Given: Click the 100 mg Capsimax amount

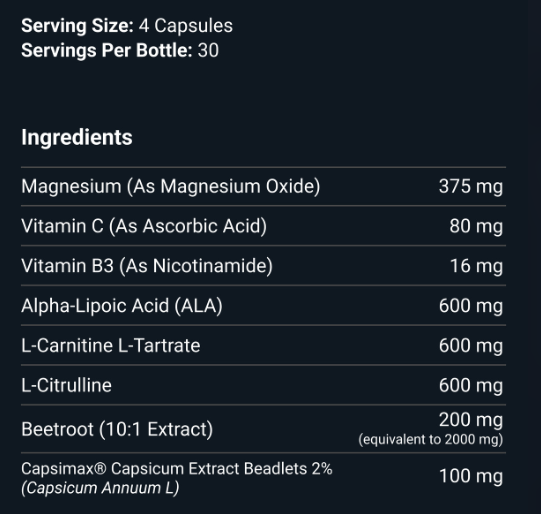Looking at the screenshot, I should (x=471, y=476).
